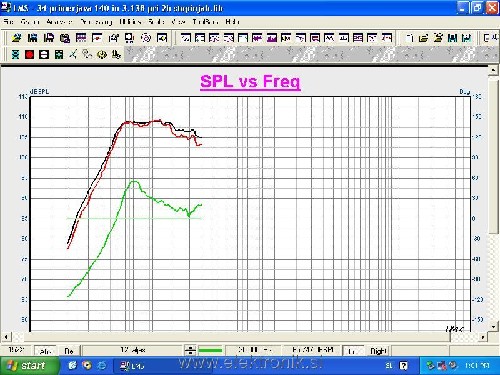Toggle the Right button in status bar
500x375 pixels.
378,351
